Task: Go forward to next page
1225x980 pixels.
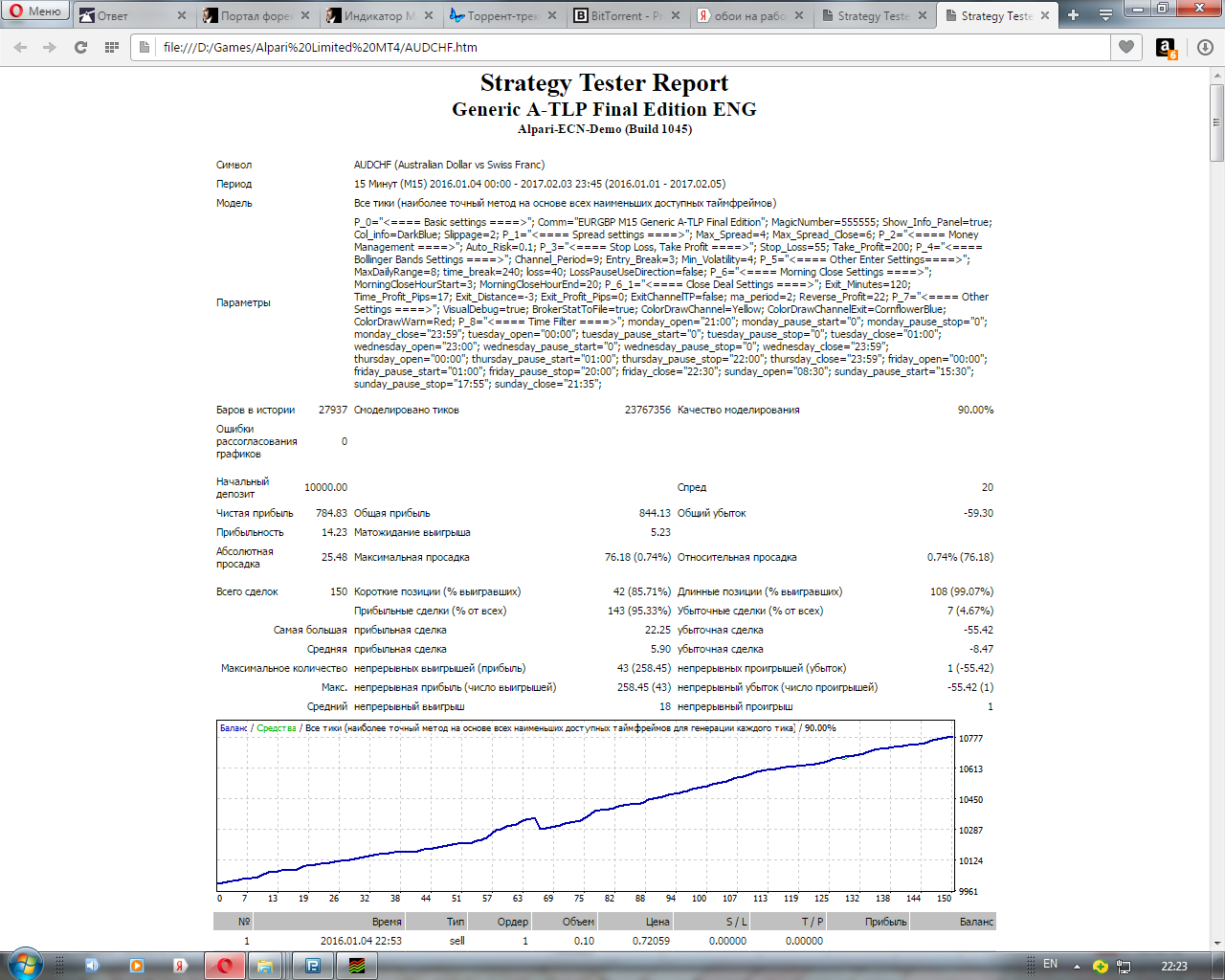Action: click(50, 47)
